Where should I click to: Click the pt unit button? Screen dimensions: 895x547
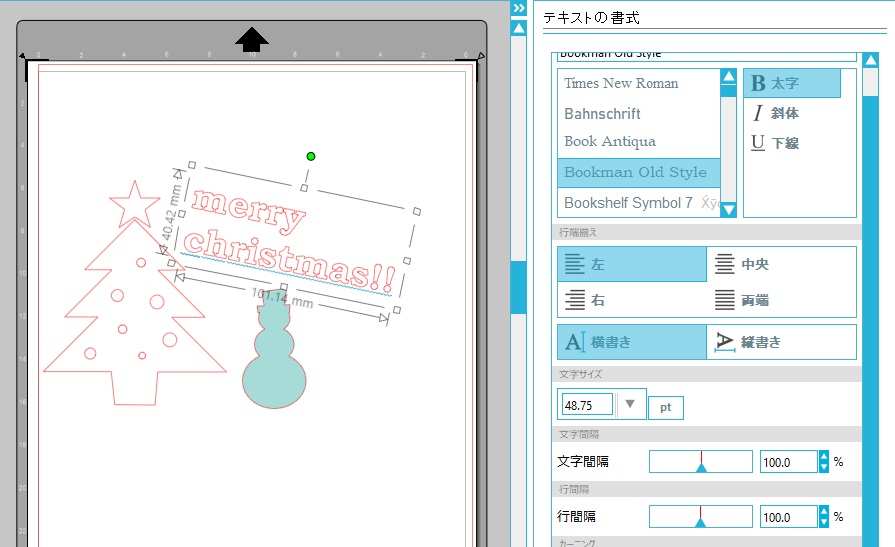665,408
